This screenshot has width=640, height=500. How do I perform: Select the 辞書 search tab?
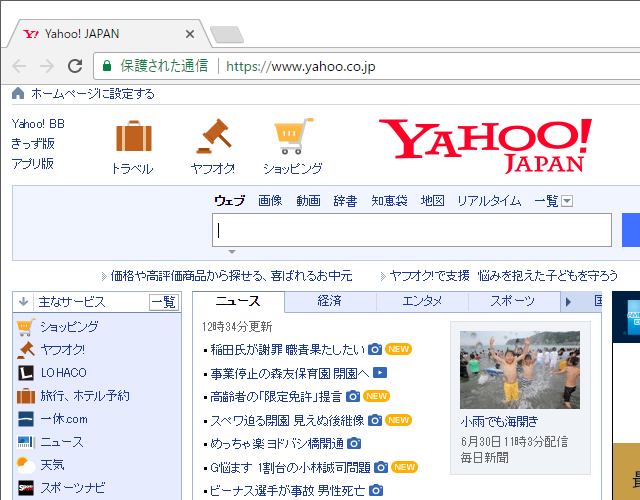[x=345, y=201]
